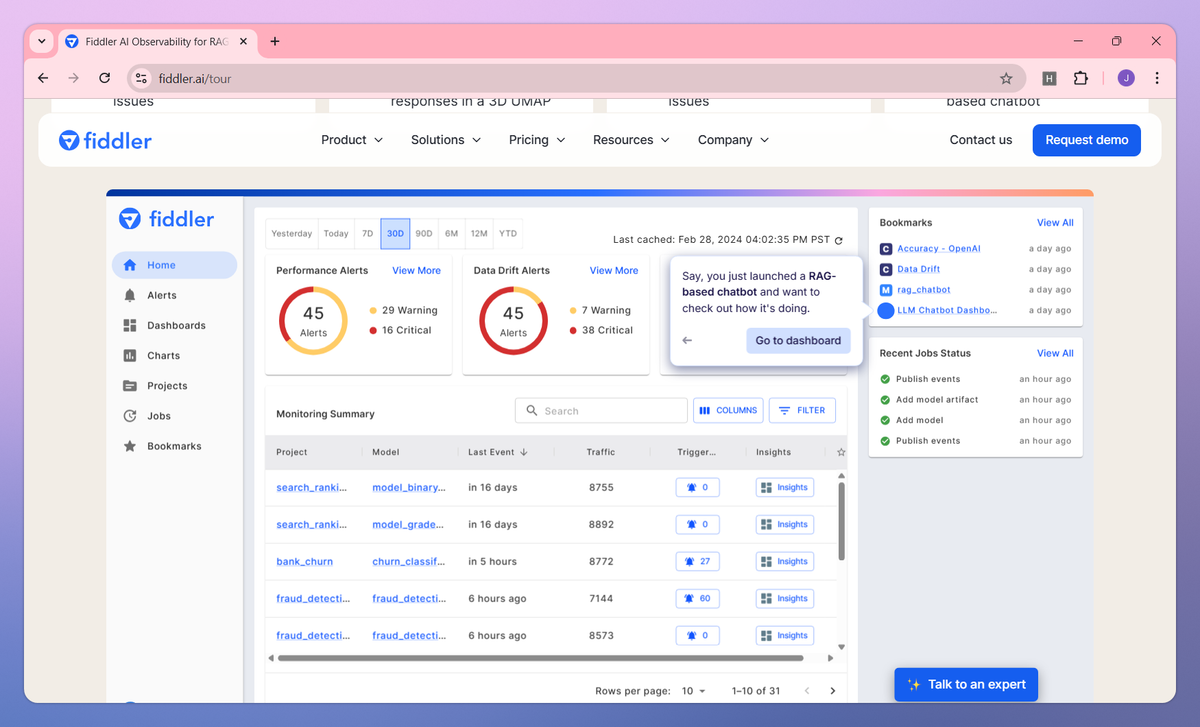Expand the Pricing menu
Viewport: 1200px width, 727px height.
pyautogui.click(x=537, y=140)
